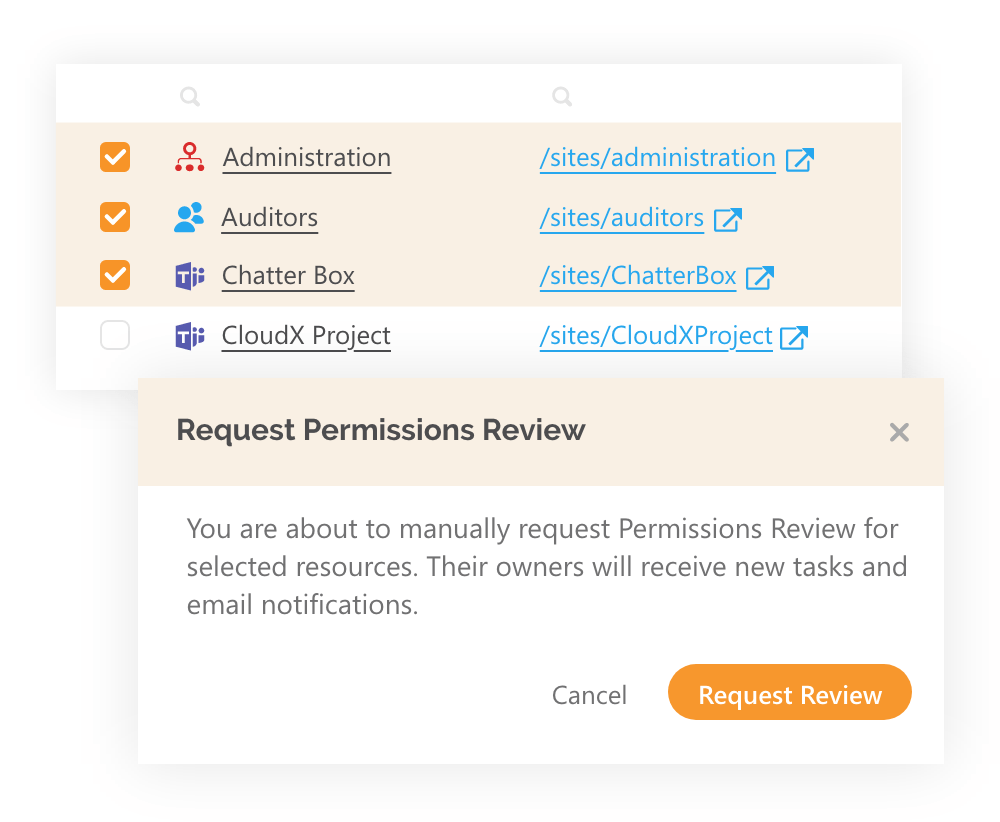Image resolution: width=1000 pixels, height=822 pixels.
Task: Click the orange Request Review button
Action: (790, 693)
